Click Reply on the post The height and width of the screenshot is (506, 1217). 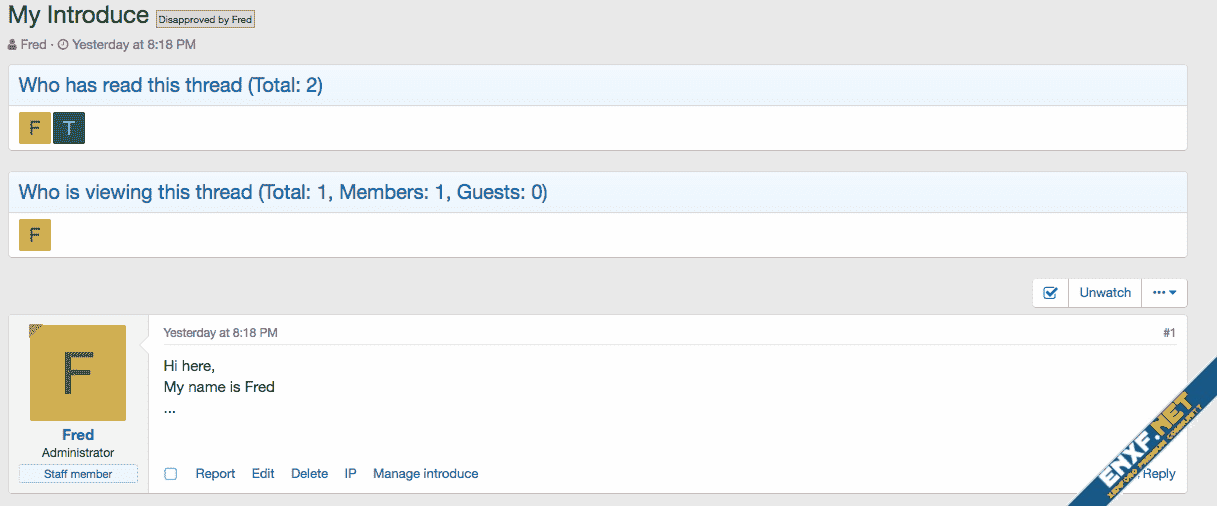coord(1160,474)
